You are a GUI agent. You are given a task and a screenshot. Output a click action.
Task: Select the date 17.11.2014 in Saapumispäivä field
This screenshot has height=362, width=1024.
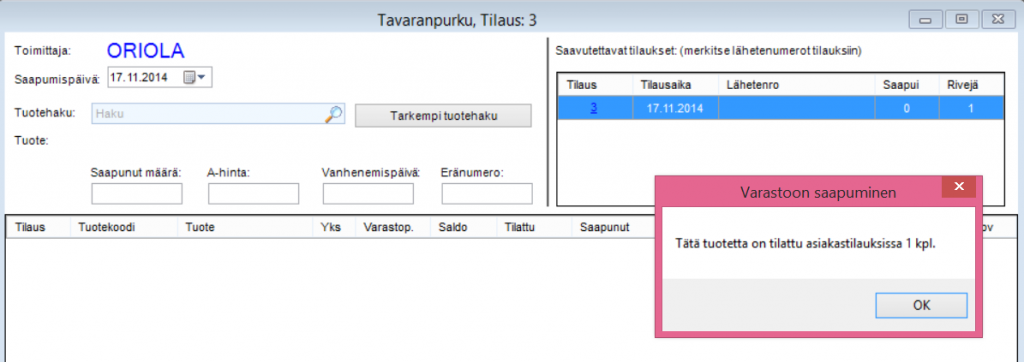click(138, 78)
